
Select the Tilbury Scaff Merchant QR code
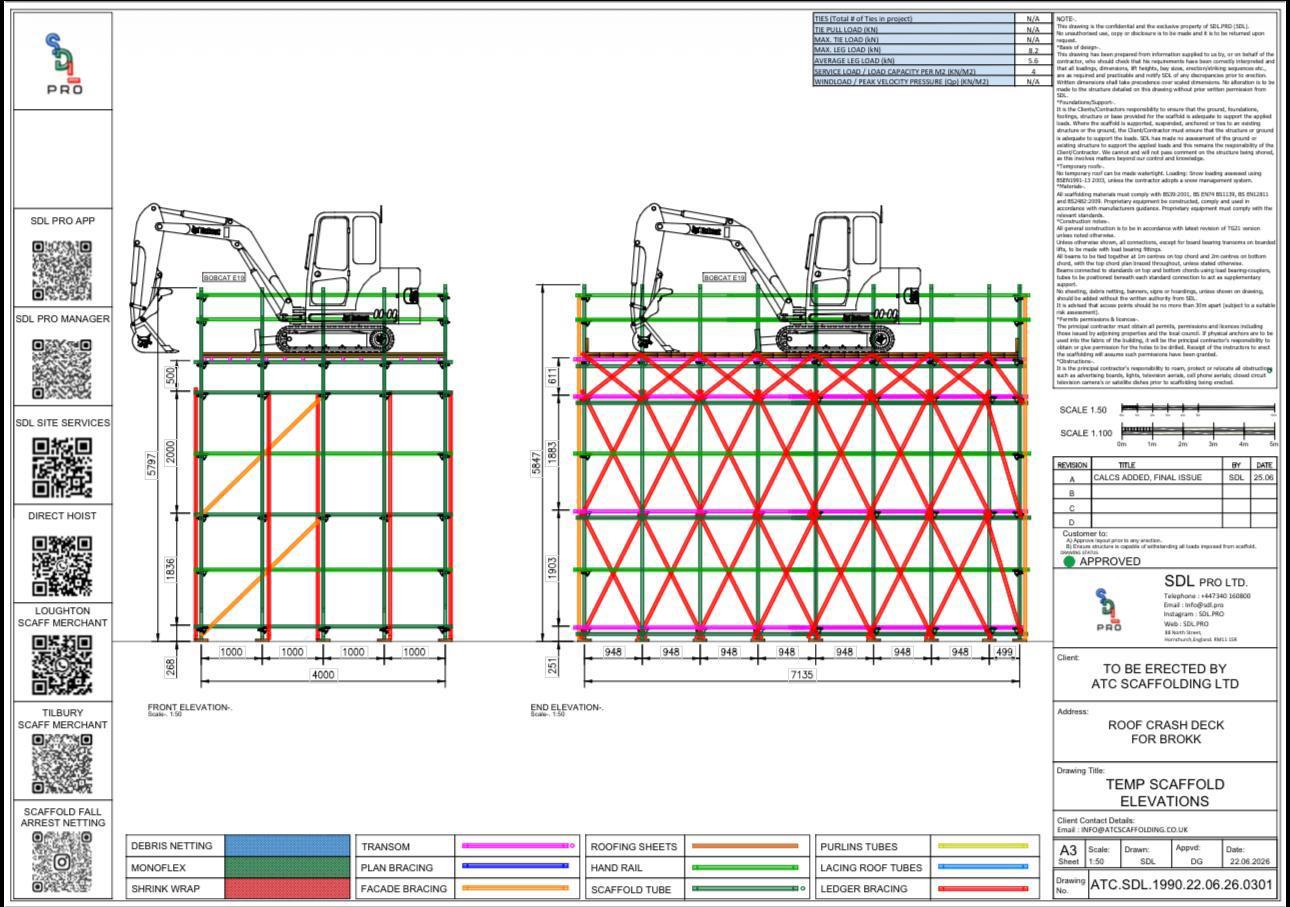point(62,764)
